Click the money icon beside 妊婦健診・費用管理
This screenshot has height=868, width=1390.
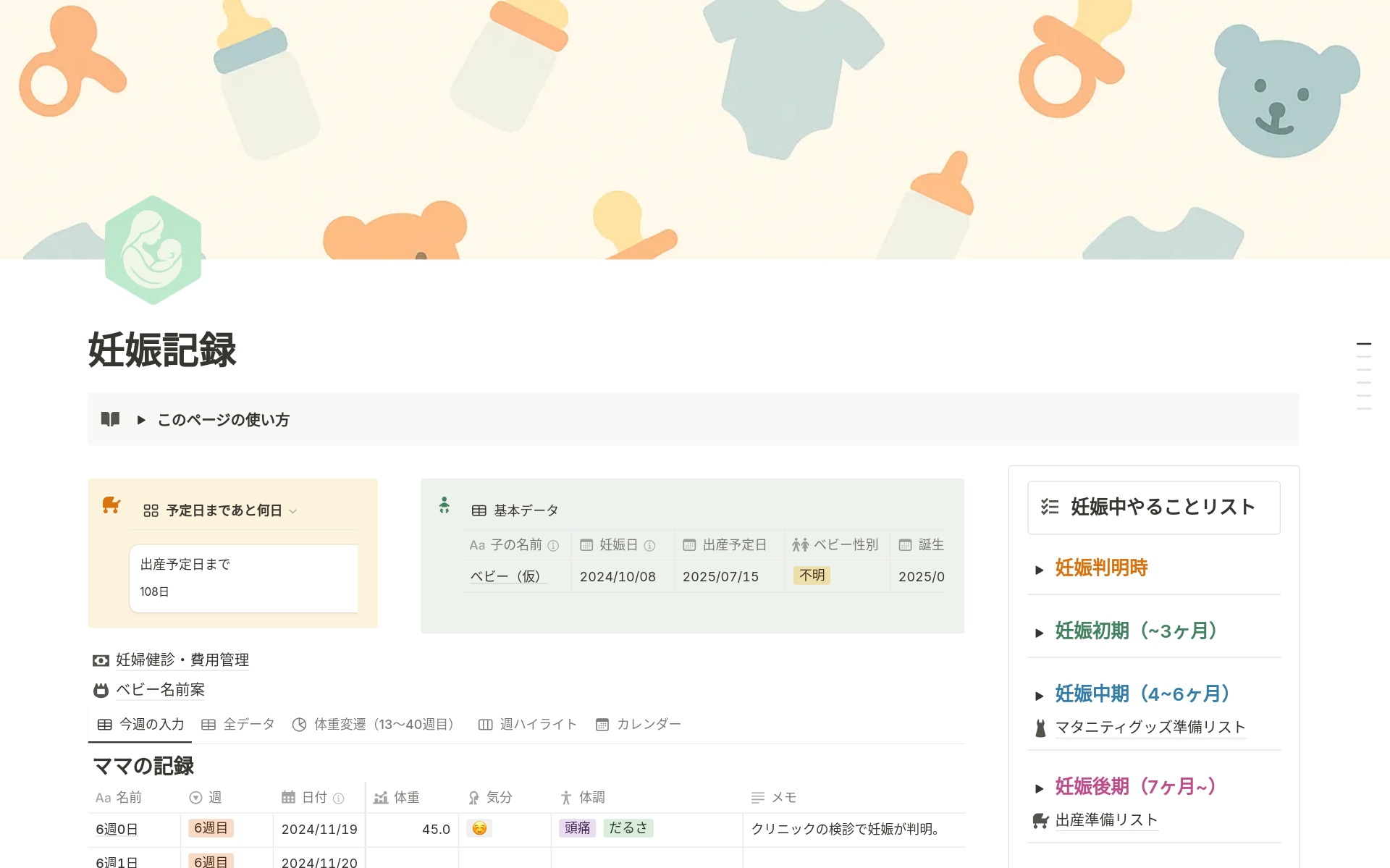pyautogui.click(x=101, y=660)
